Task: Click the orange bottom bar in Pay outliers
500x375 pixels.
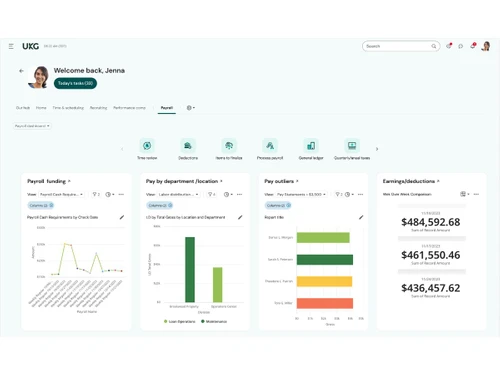Action: pyautogui.click(x=325, y=303)
